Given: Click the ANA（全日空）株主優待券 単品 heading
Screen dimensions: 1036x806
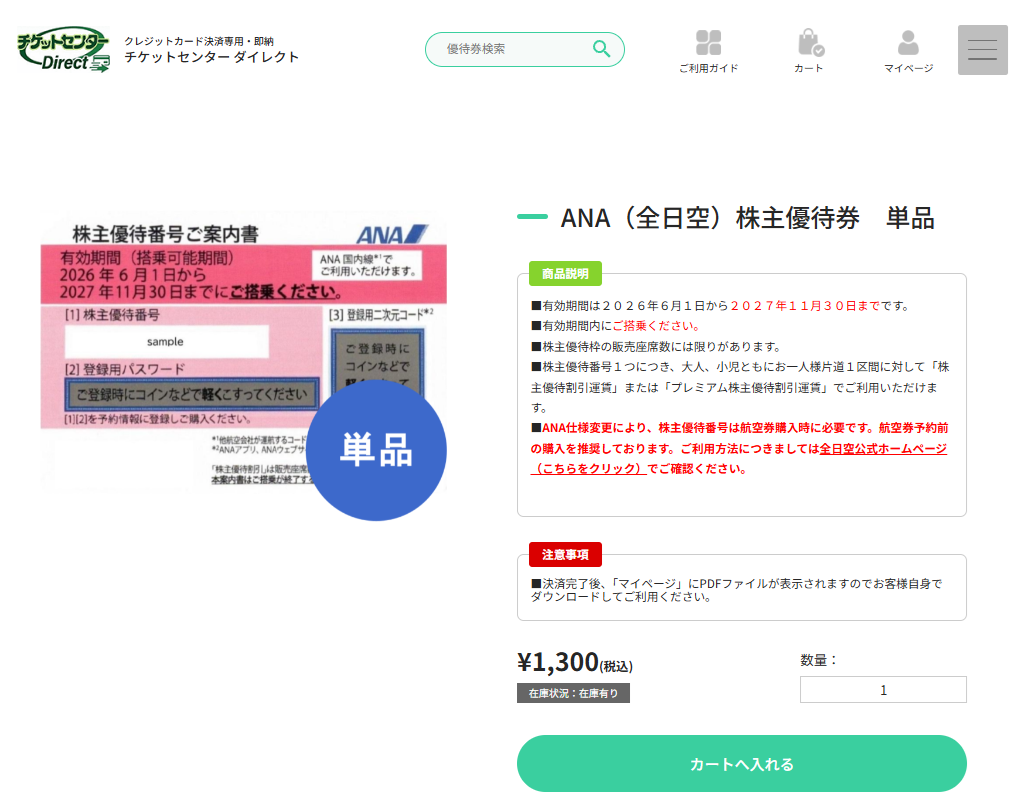Looking at the screenshot, I should 747,218.
